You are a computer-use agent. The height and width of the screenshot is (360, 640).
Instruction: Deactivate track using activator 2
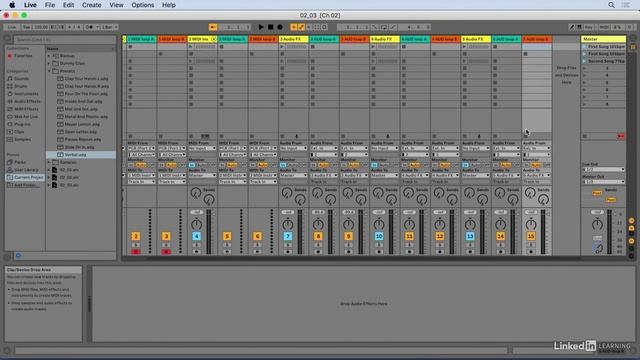pos(136,236)
